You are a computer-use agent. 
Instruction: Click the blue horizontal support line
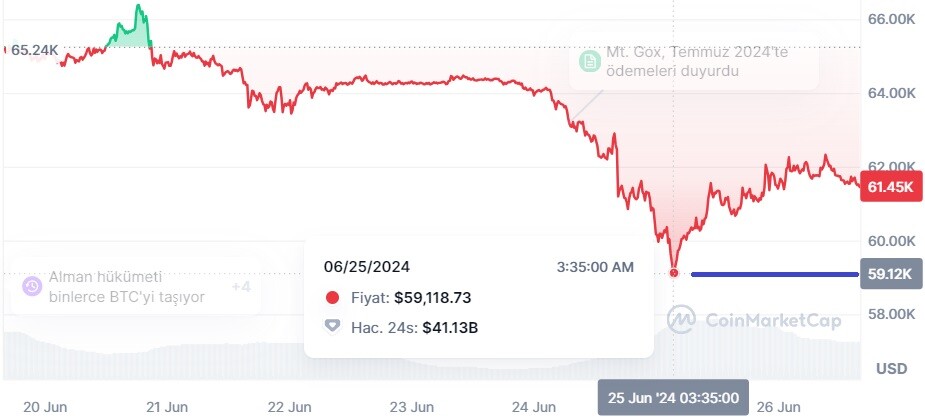pyautogui.click(x=775, y=274)
